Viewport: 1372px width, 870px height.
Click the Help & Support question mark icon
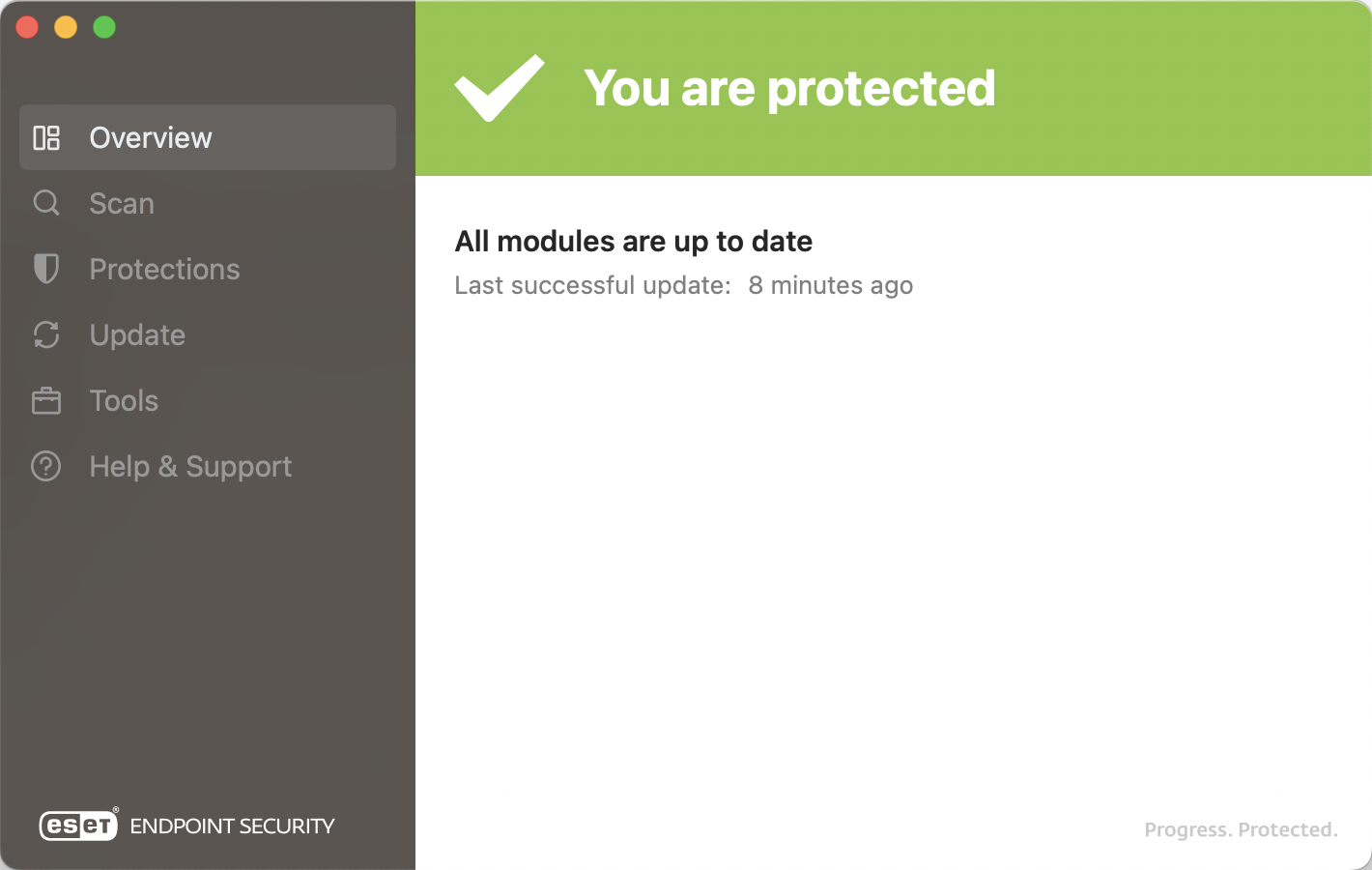tap(46, 466)
